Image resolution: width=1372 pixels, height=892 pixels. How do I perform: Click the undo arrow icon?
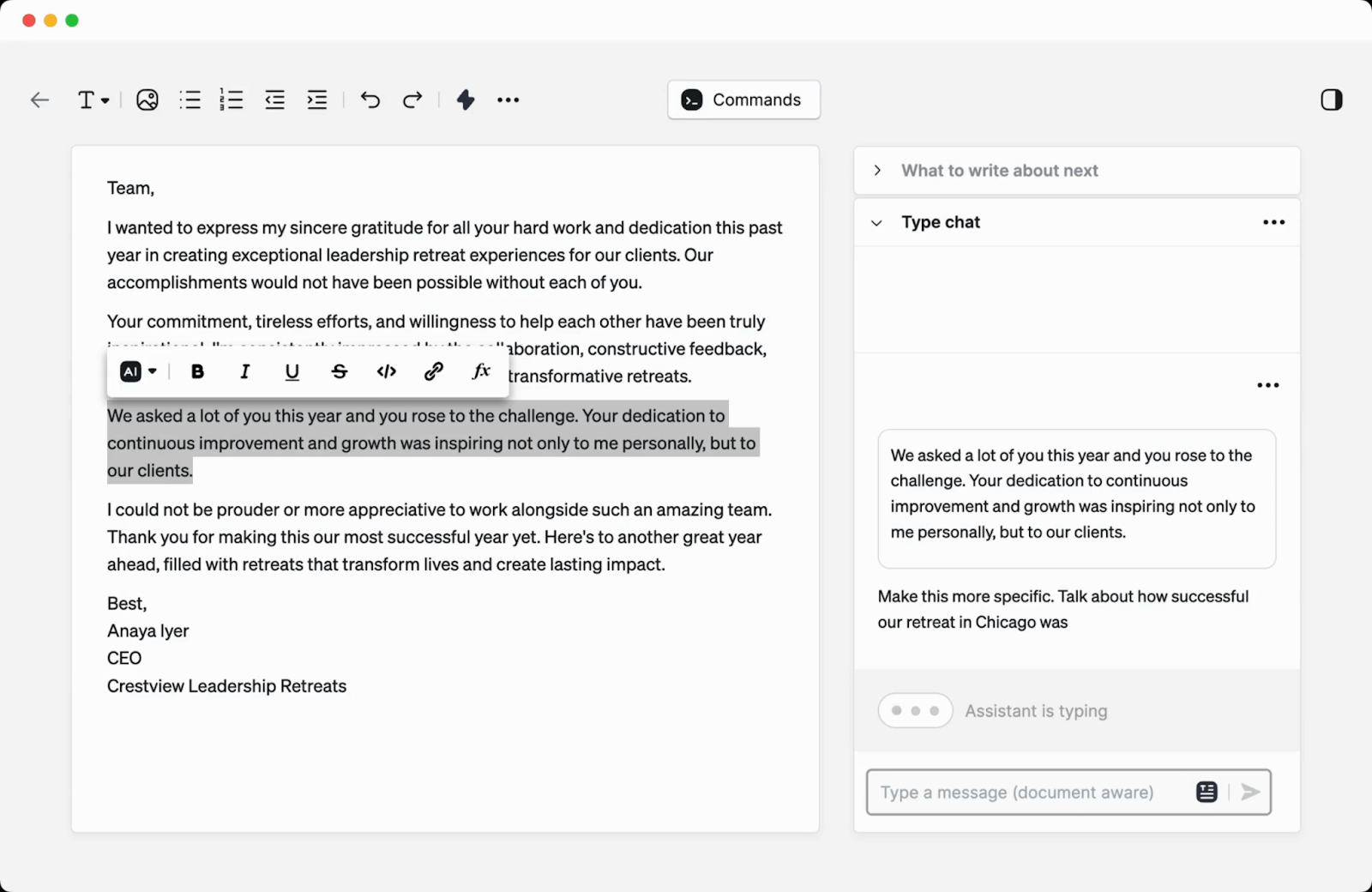click(370, 99)
